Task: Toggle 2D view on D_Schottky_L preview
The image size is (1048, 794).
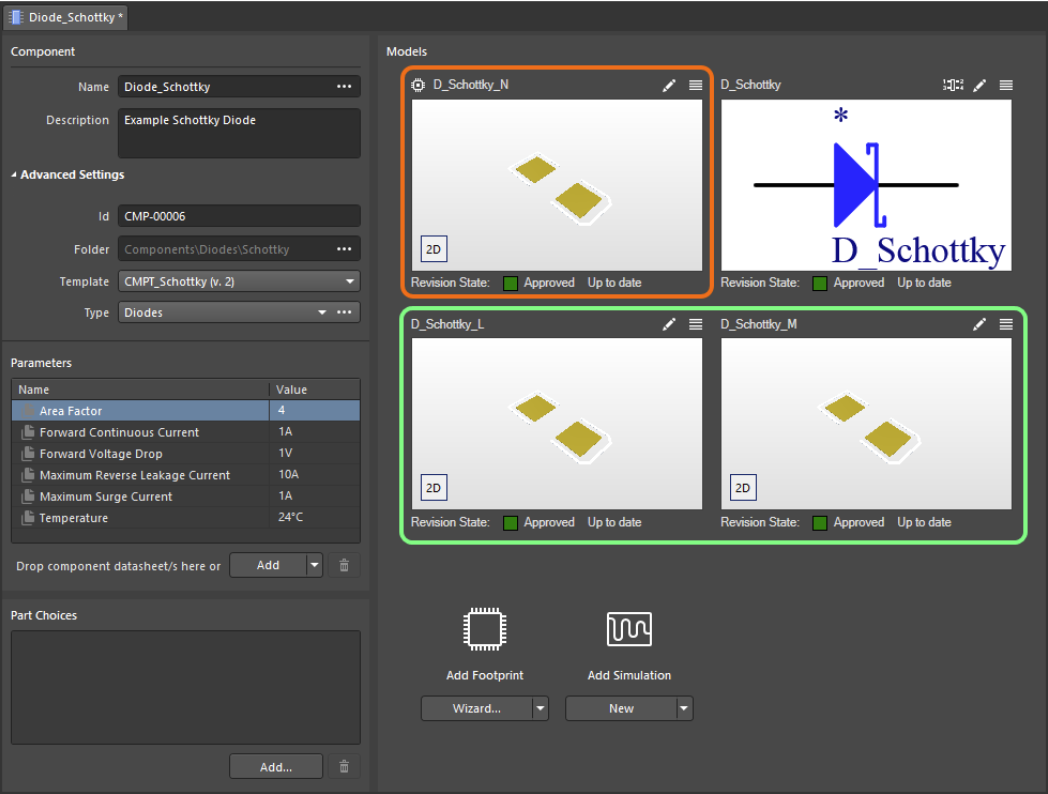Action: click(x=434, y=488)
